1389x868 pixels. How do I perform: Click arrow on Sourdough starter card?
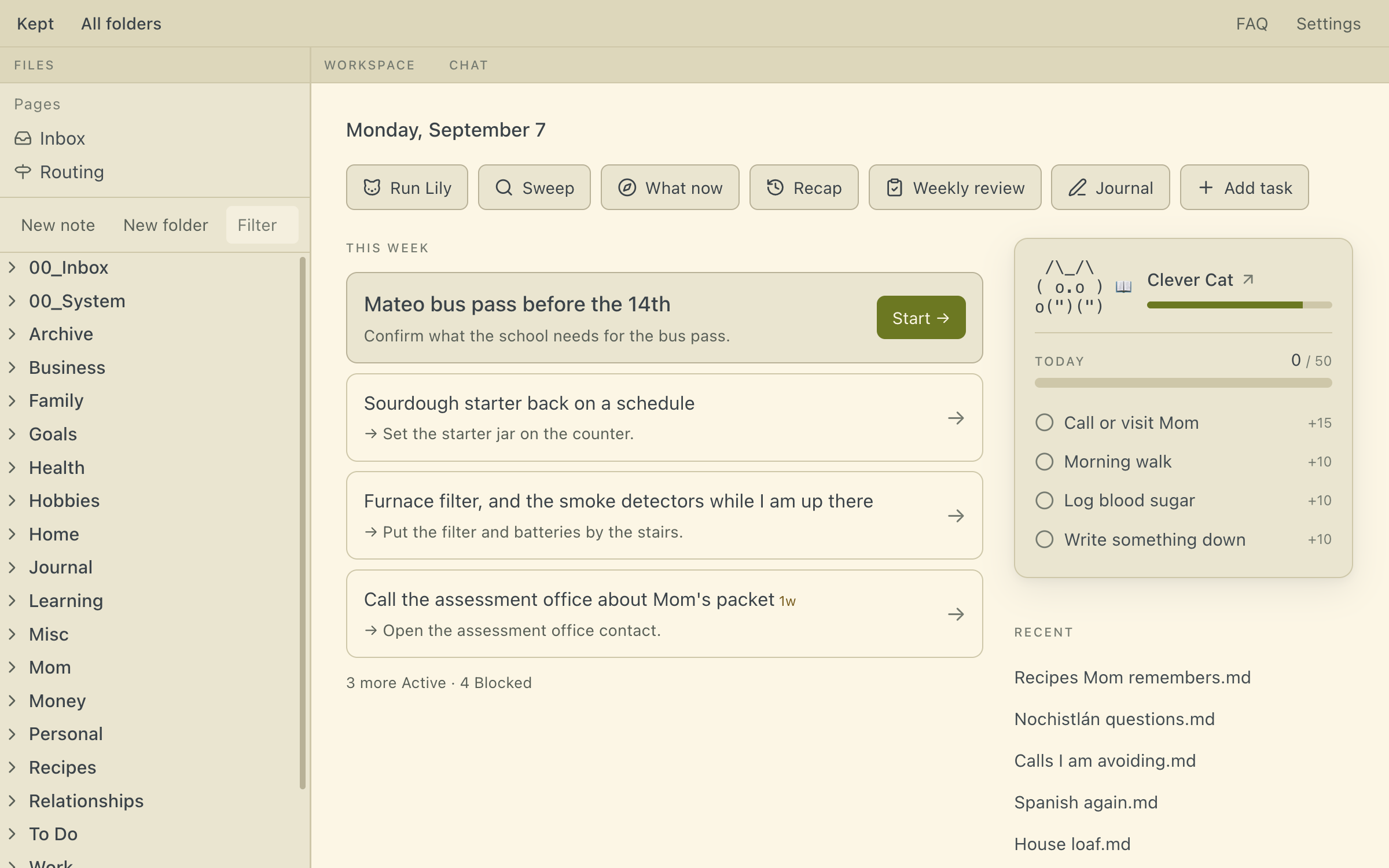pyautogui.click(x=956, y=418)
